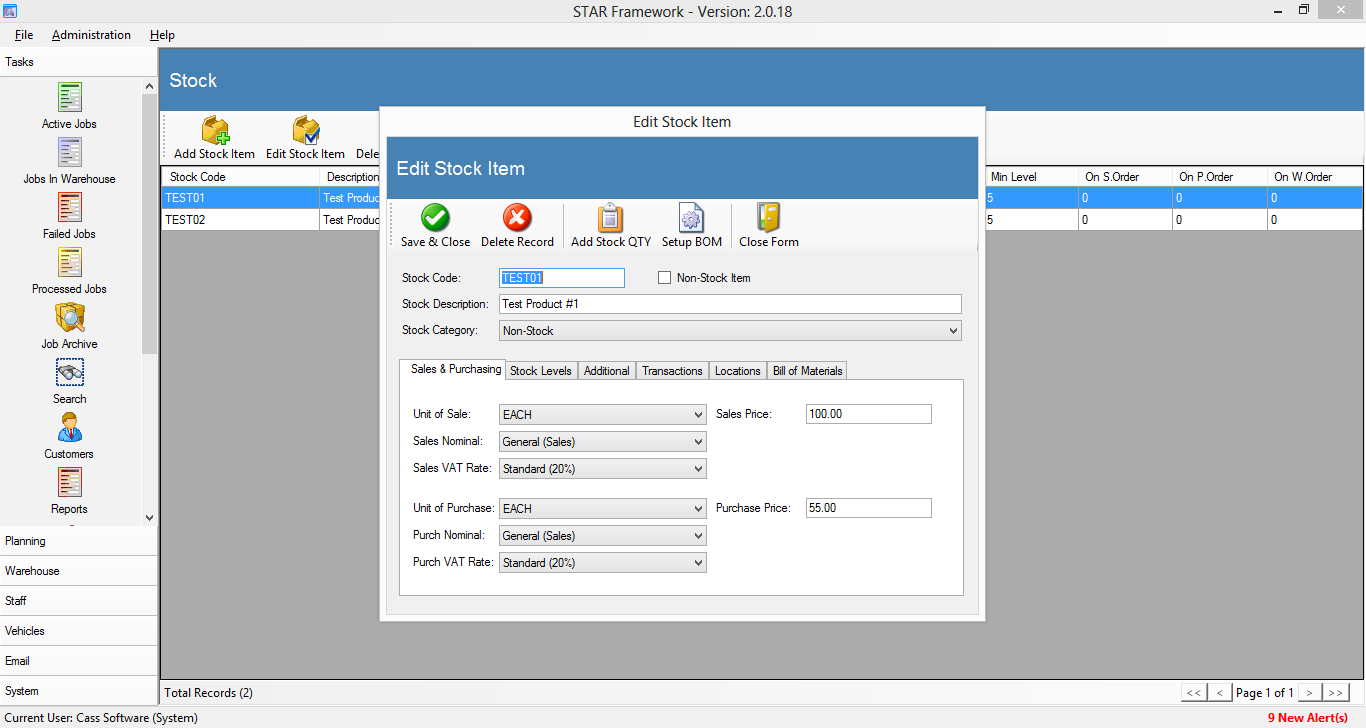Click the Add Stock Item toolbar icon
1366x728 pixels.
[214, 131]
